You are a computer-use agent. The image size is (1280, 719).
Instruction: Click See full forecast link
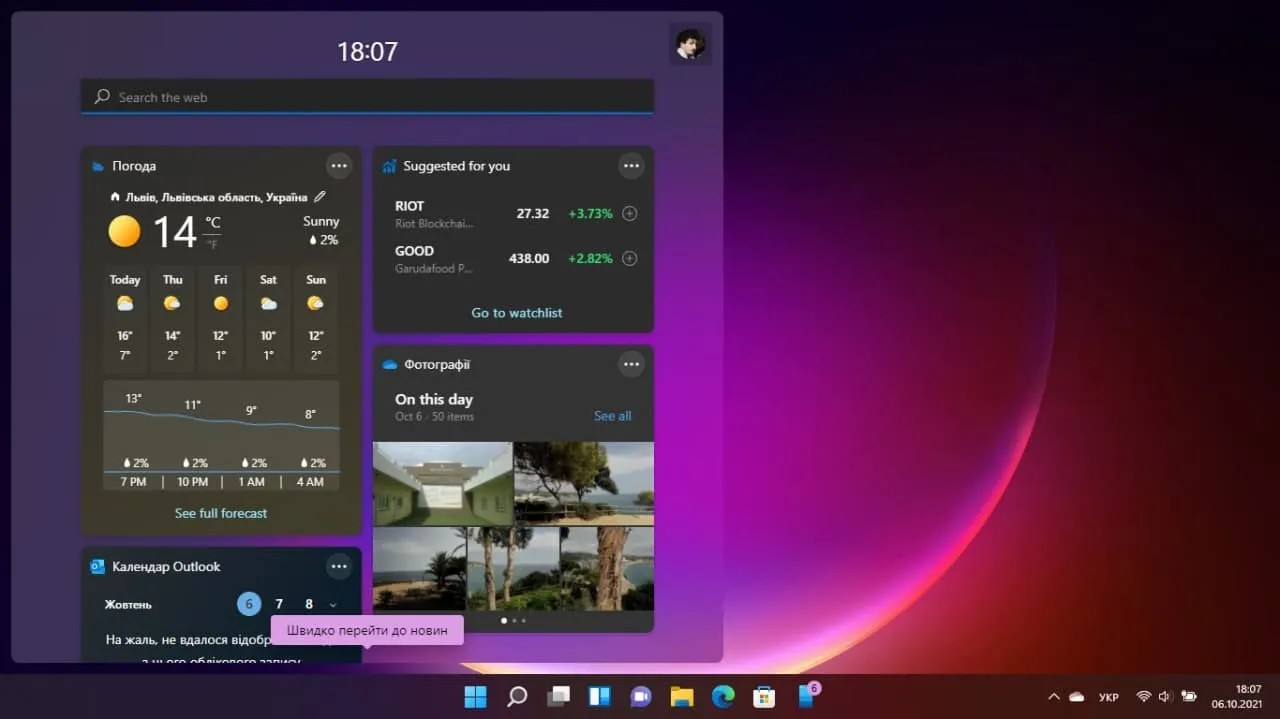point(221,513)
